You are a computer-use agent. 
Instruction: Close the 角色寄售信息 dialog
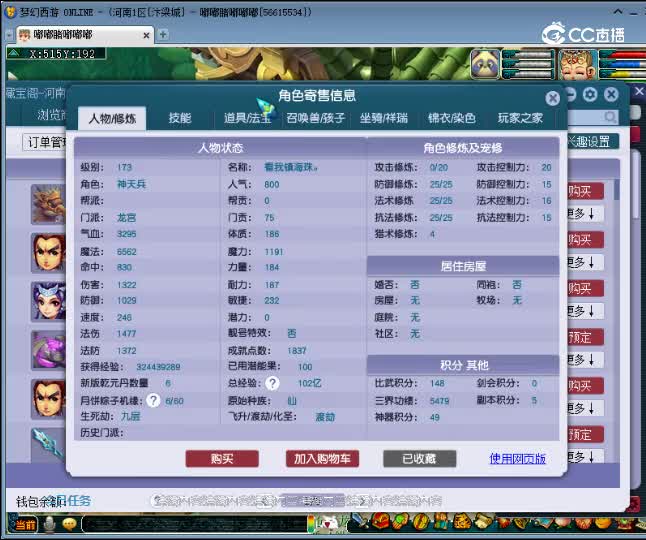[552, 98]
